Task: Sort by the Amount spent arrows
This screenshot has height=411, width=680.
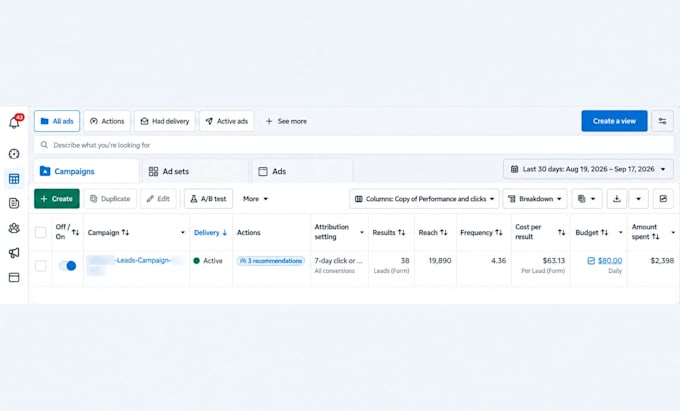Action: [655, 237]
